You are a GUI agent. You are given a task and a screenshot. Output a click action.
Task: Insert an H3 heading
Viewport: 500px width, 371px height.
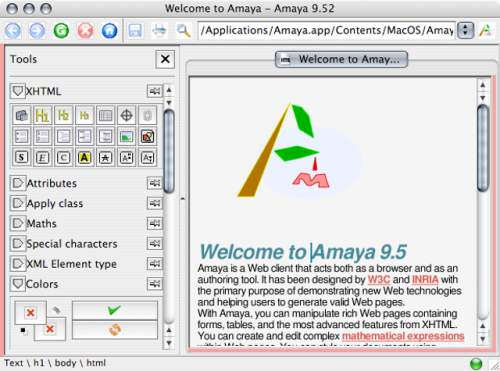click(x=84, y=116)
